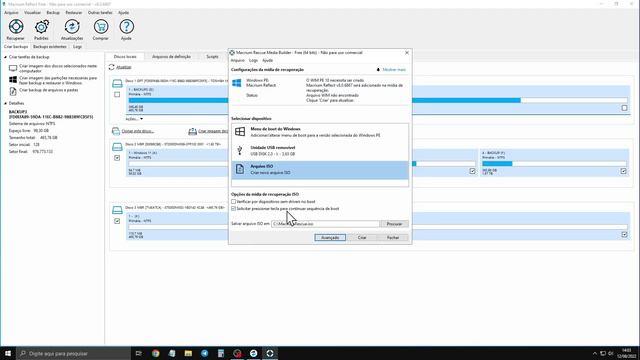Open the 'Outras tarefas' menu
This screenshot has height=360, width=640.
coord(100,13)
